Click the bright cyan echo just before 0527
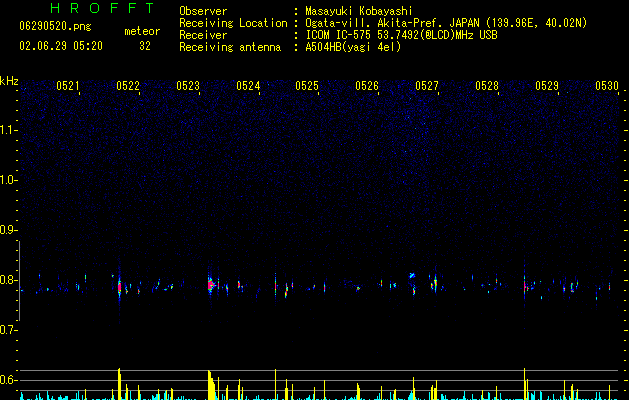 (x=412, y=276)
